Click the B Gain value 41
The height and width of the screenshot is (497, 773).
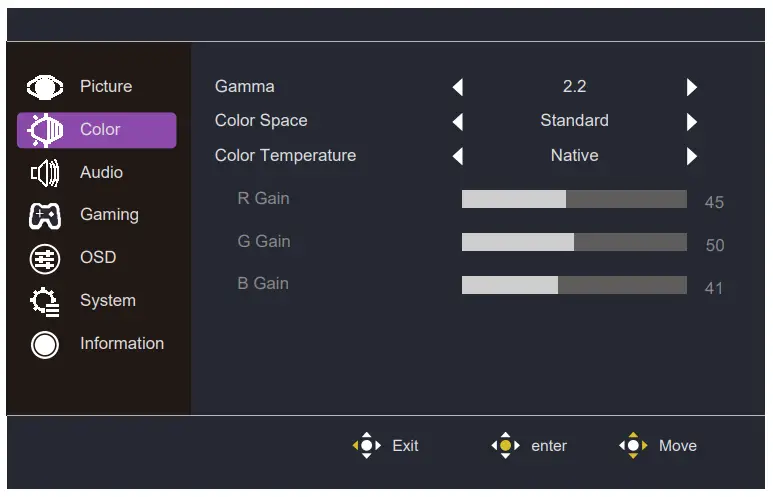click(x=714, y=288)
